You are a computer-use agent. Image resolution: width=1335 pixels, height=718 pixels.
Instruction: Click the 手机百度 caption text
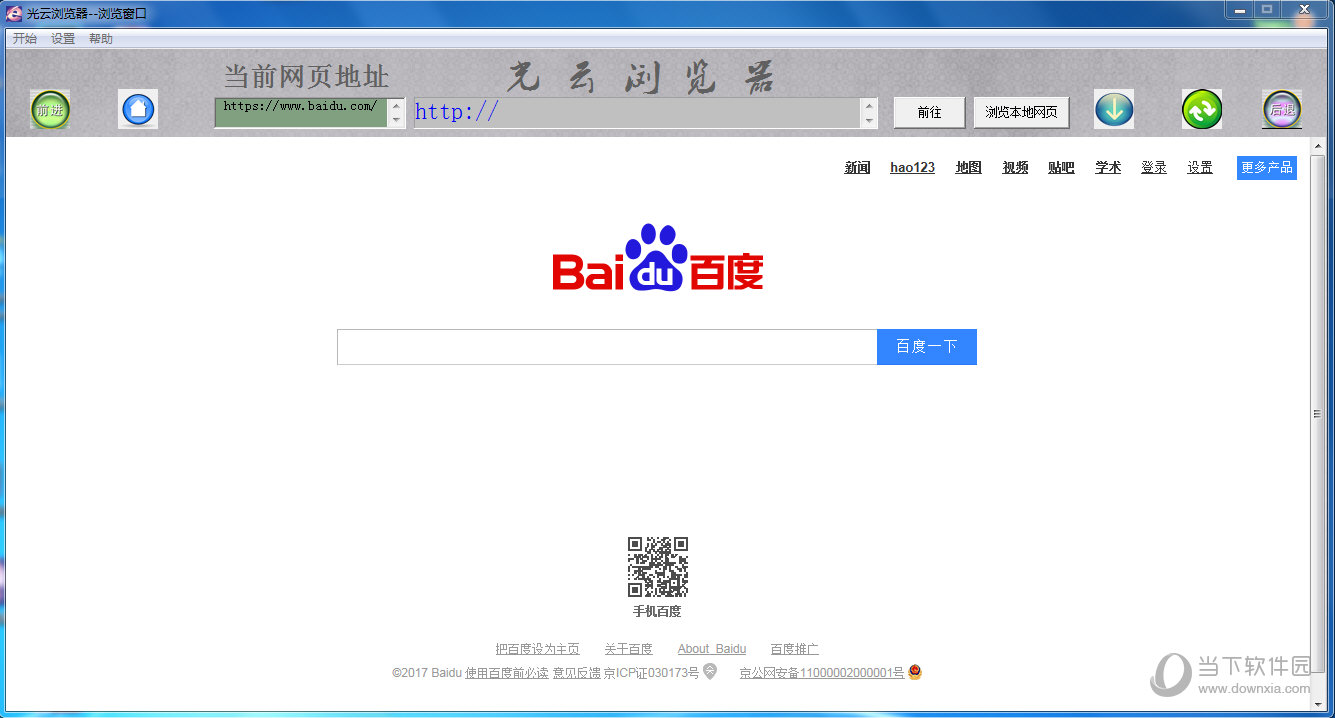click(x=657, y=611)
